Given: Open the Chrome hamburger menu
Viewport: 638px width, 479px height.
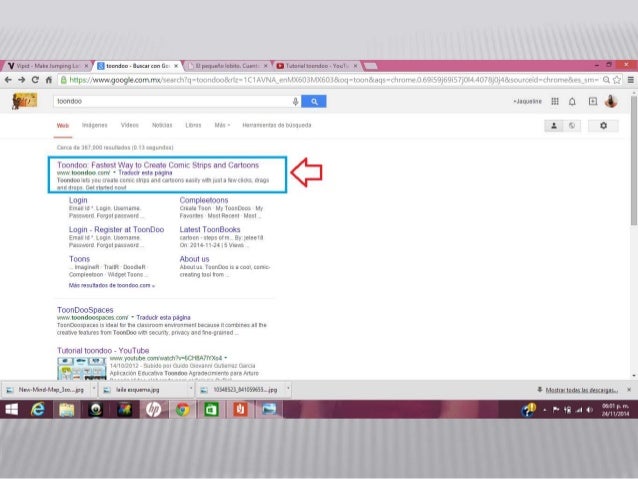Looking at the screenshot, I should (x=630, y=80).
